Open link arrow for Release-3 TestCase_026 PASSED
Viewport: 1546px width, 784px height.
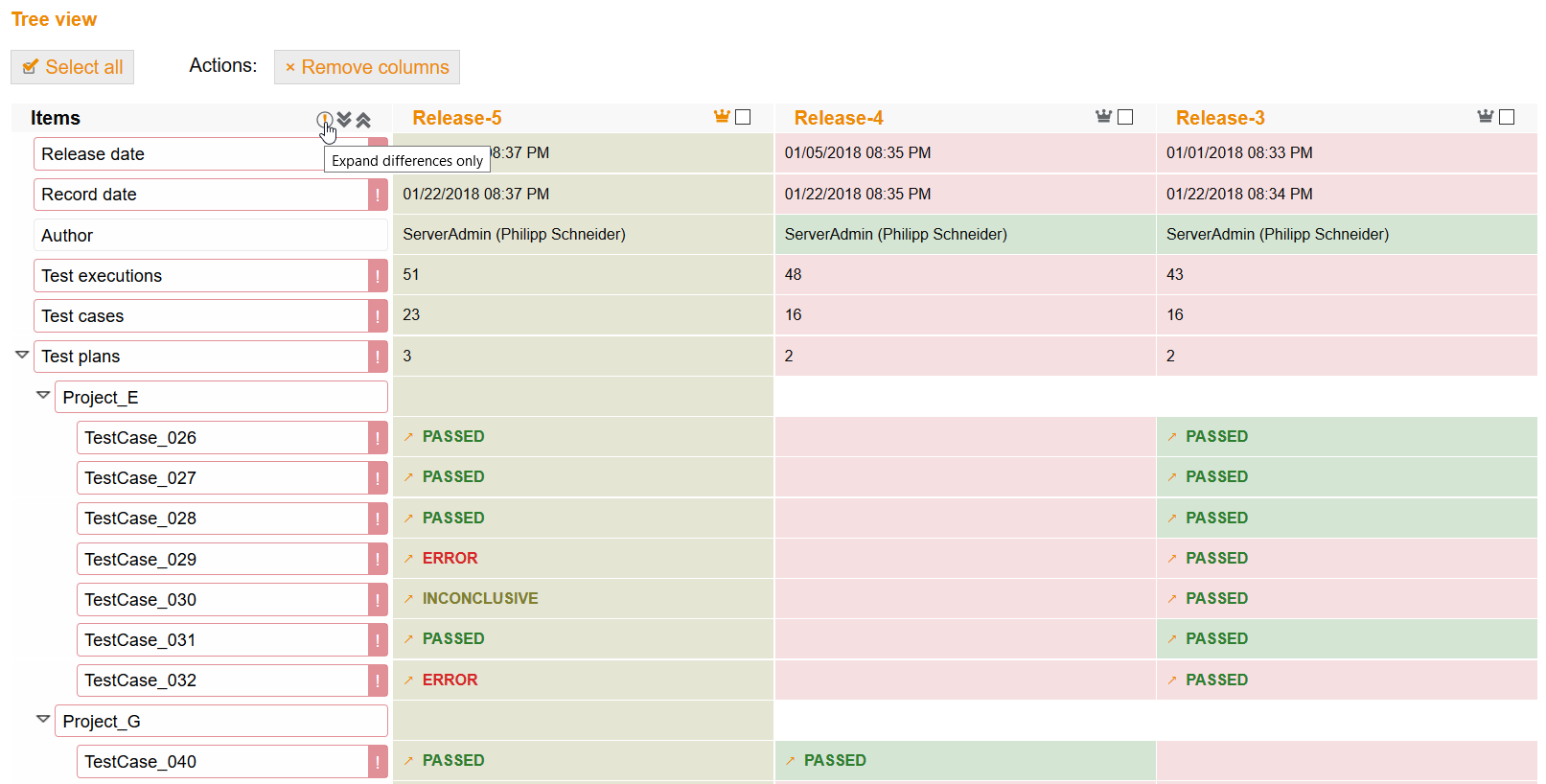pyautogui.click(x=1172, y=437)
